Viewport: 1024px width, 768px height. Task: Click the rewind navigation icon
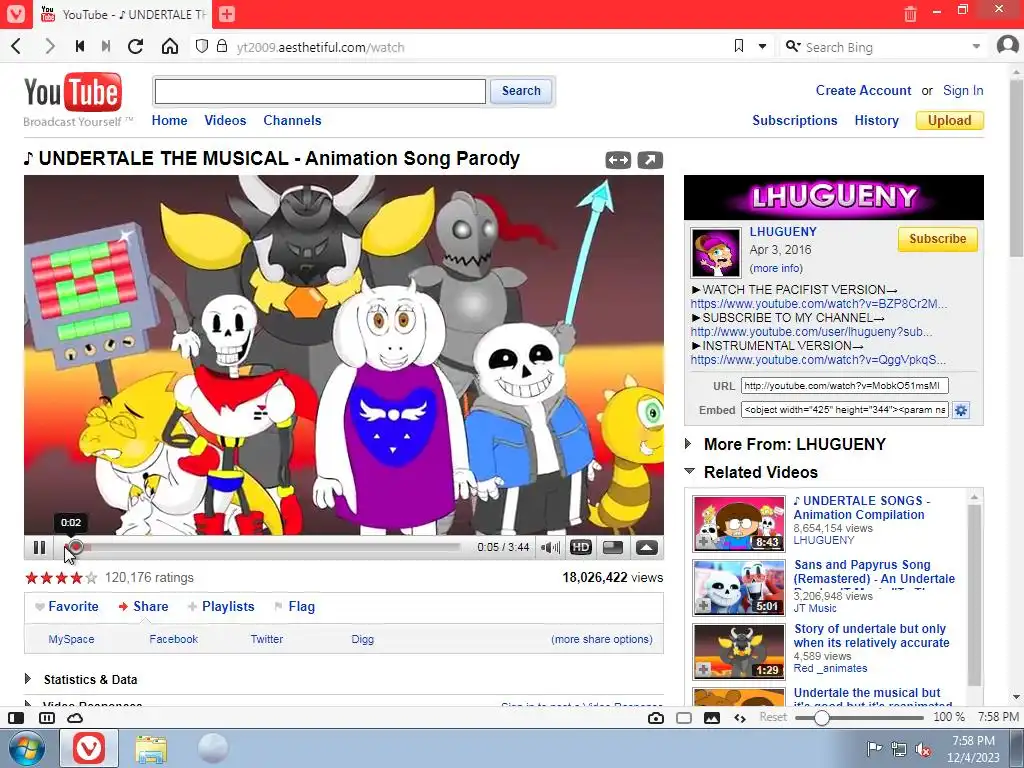[x=80, y=46]
